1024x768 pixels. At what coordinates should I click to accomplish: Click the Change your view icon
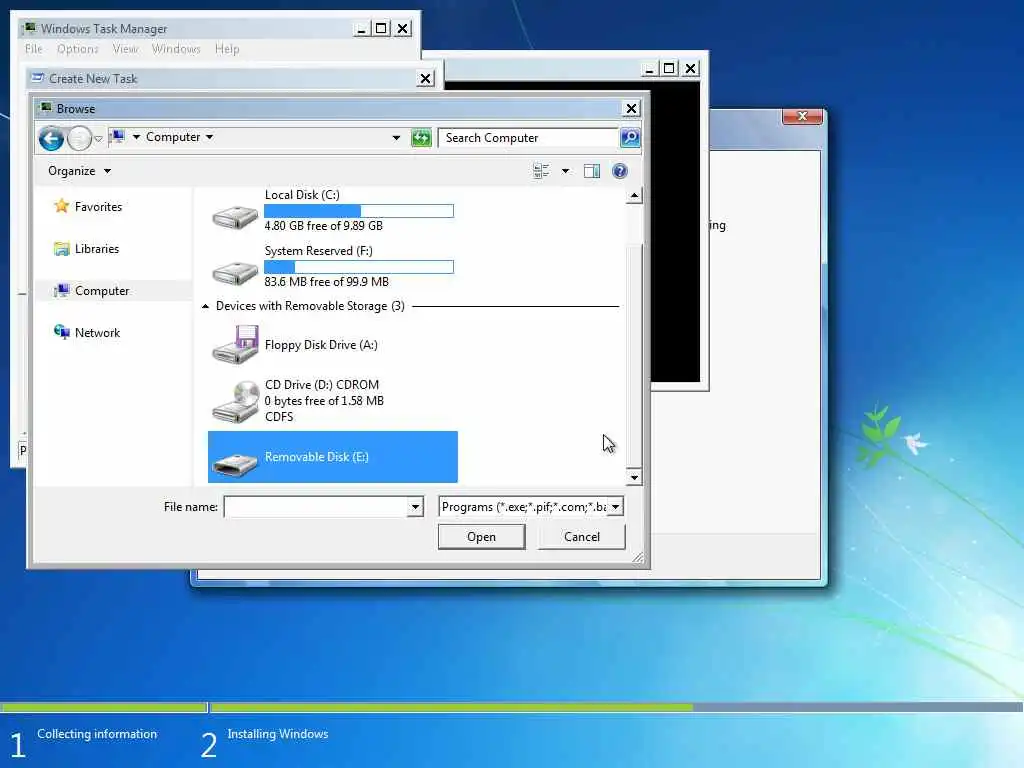tap(541, 171)
